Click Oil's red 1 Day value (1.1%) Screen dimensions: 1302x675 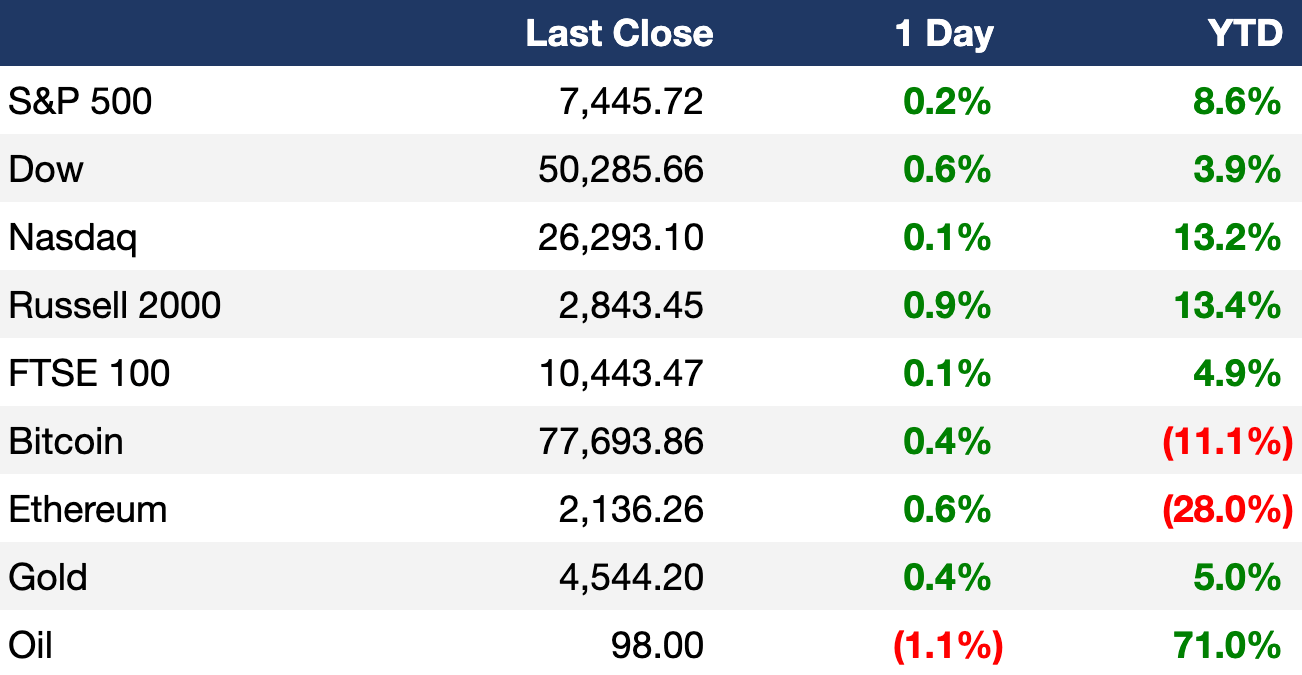948,646
